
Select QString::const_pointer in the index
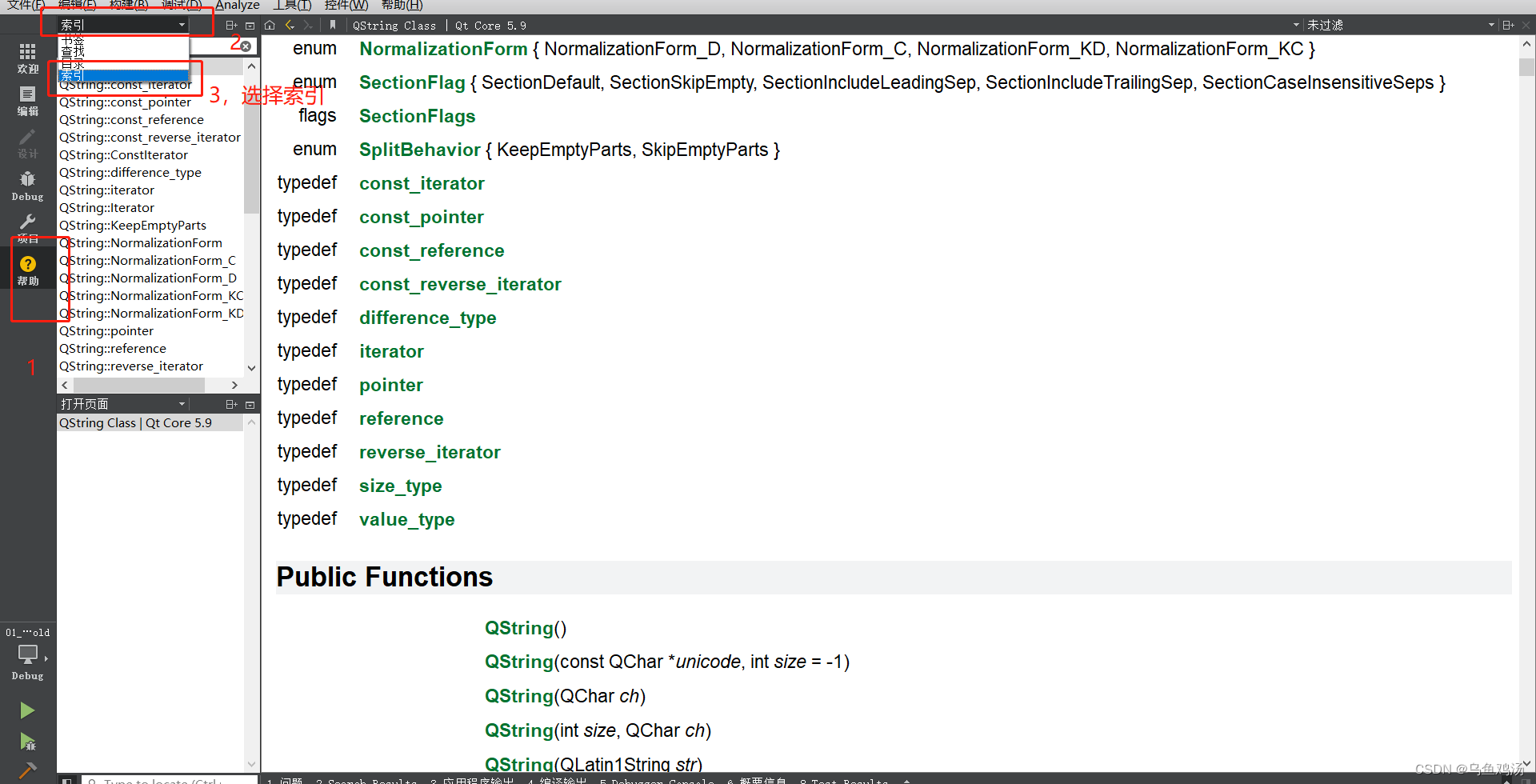click(125, 102)
